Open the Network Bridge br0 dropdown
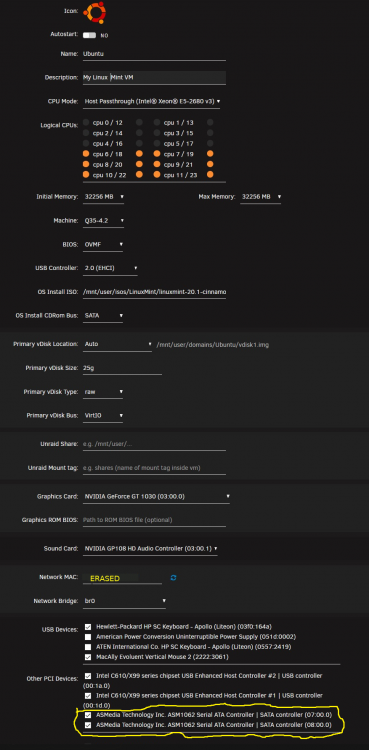Image resolution: width=369 pixels, height=750 pixels. pos(124,601)
